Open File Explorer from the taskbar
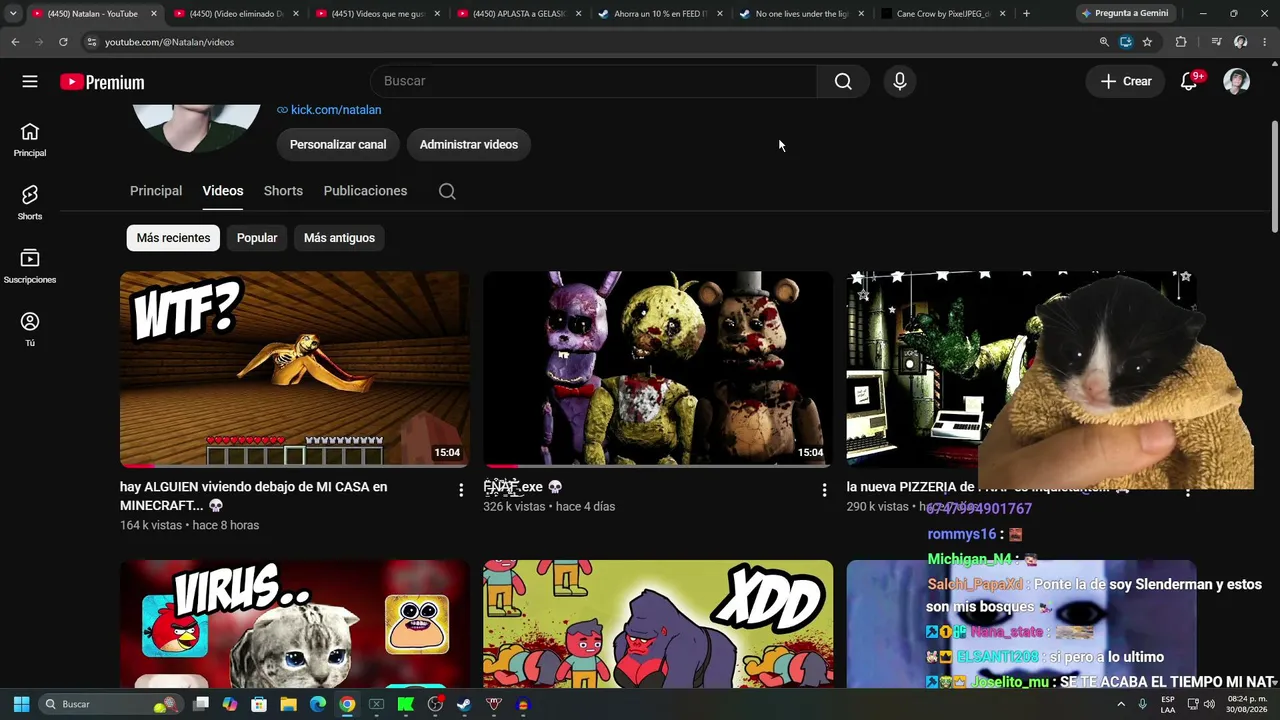The image size is (1280, 720). [288, 704]
